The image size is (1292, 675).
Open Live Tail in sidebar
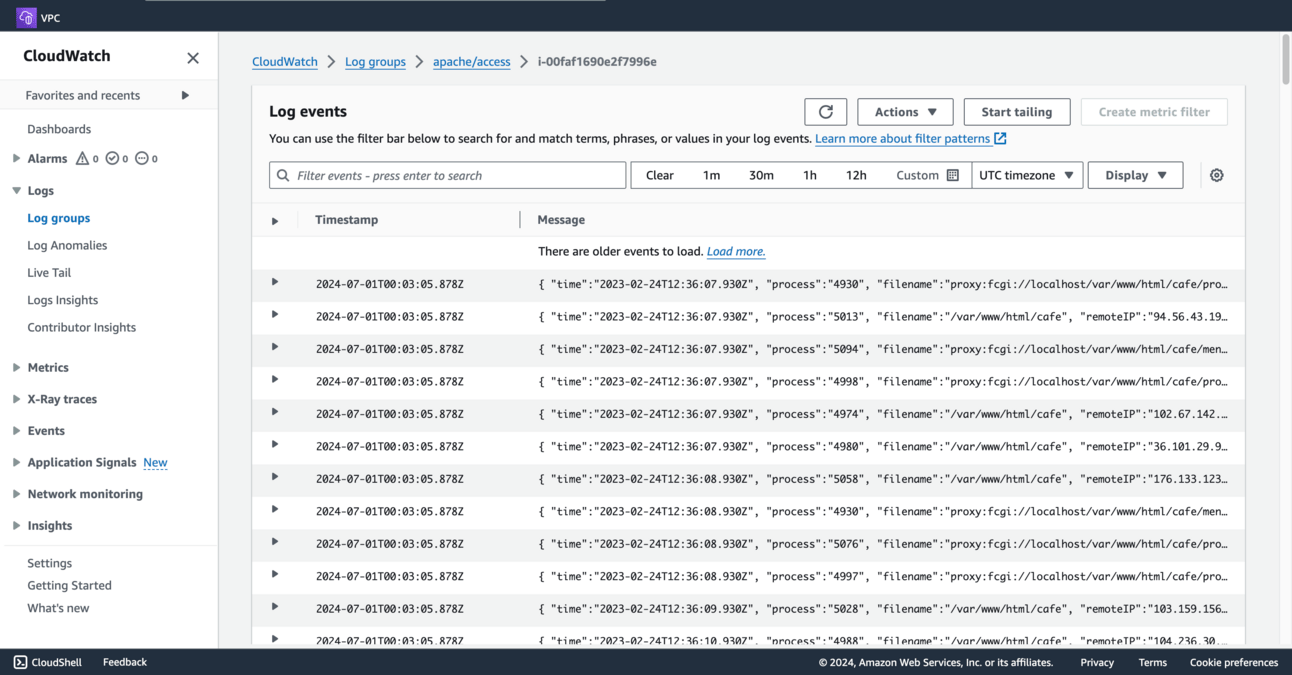(49, 272)
